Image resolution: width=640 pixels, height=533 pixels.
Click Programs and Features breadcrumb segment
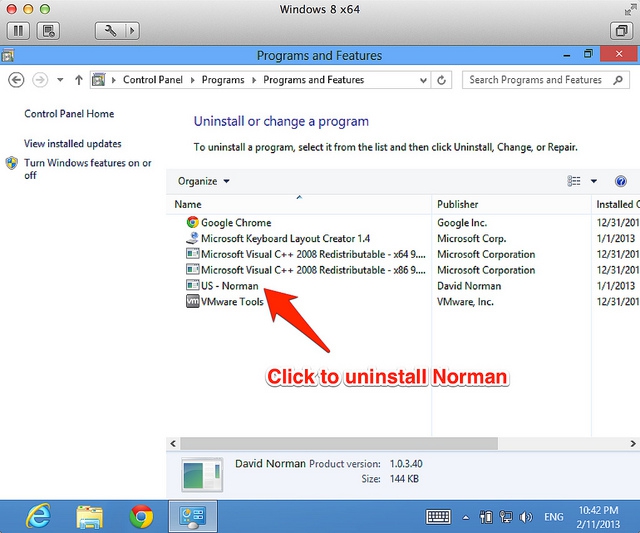click(313, 80)
